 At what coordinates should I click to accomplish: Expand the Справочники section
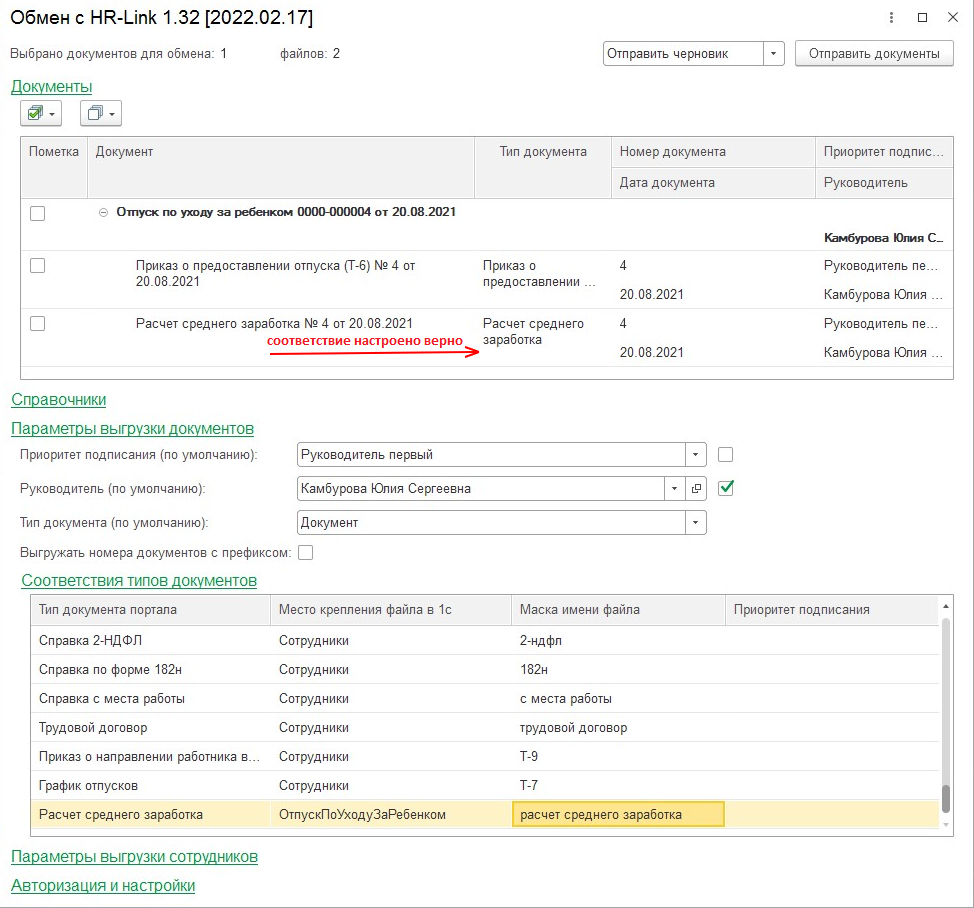click(x=59, y=399)
